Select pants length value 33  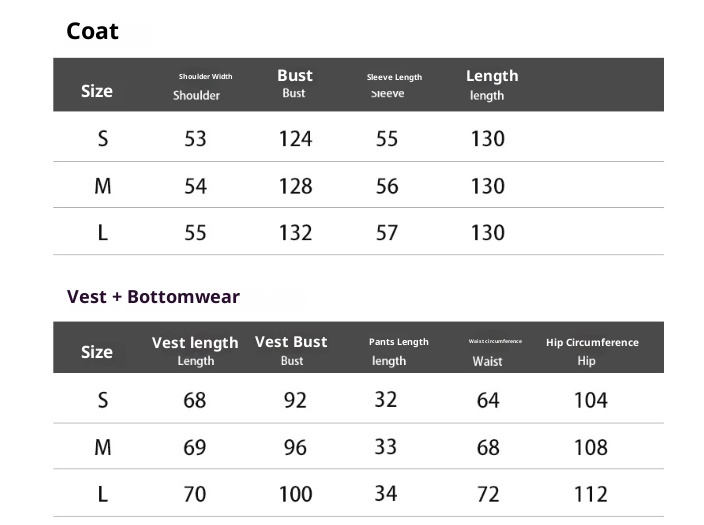coord(386,447)
